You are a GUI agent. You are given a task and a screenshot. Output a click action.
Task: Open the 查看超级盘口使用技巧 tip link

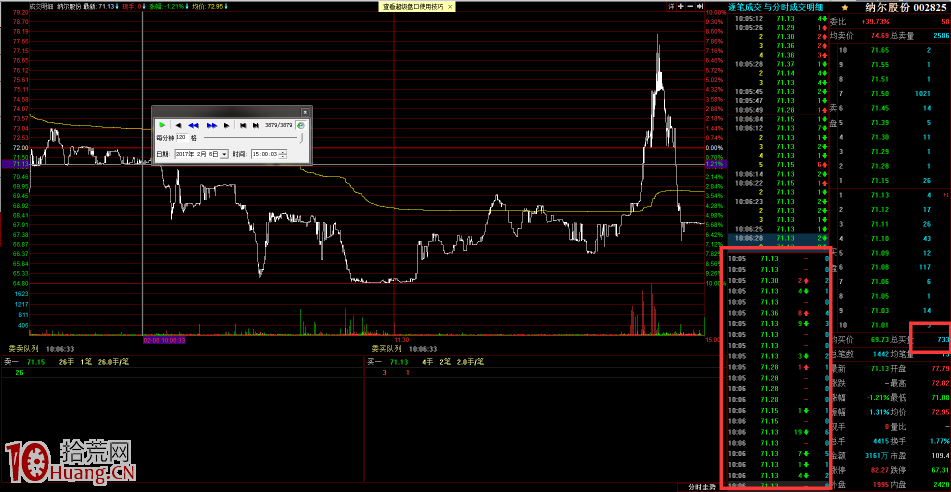click(412, 6)
